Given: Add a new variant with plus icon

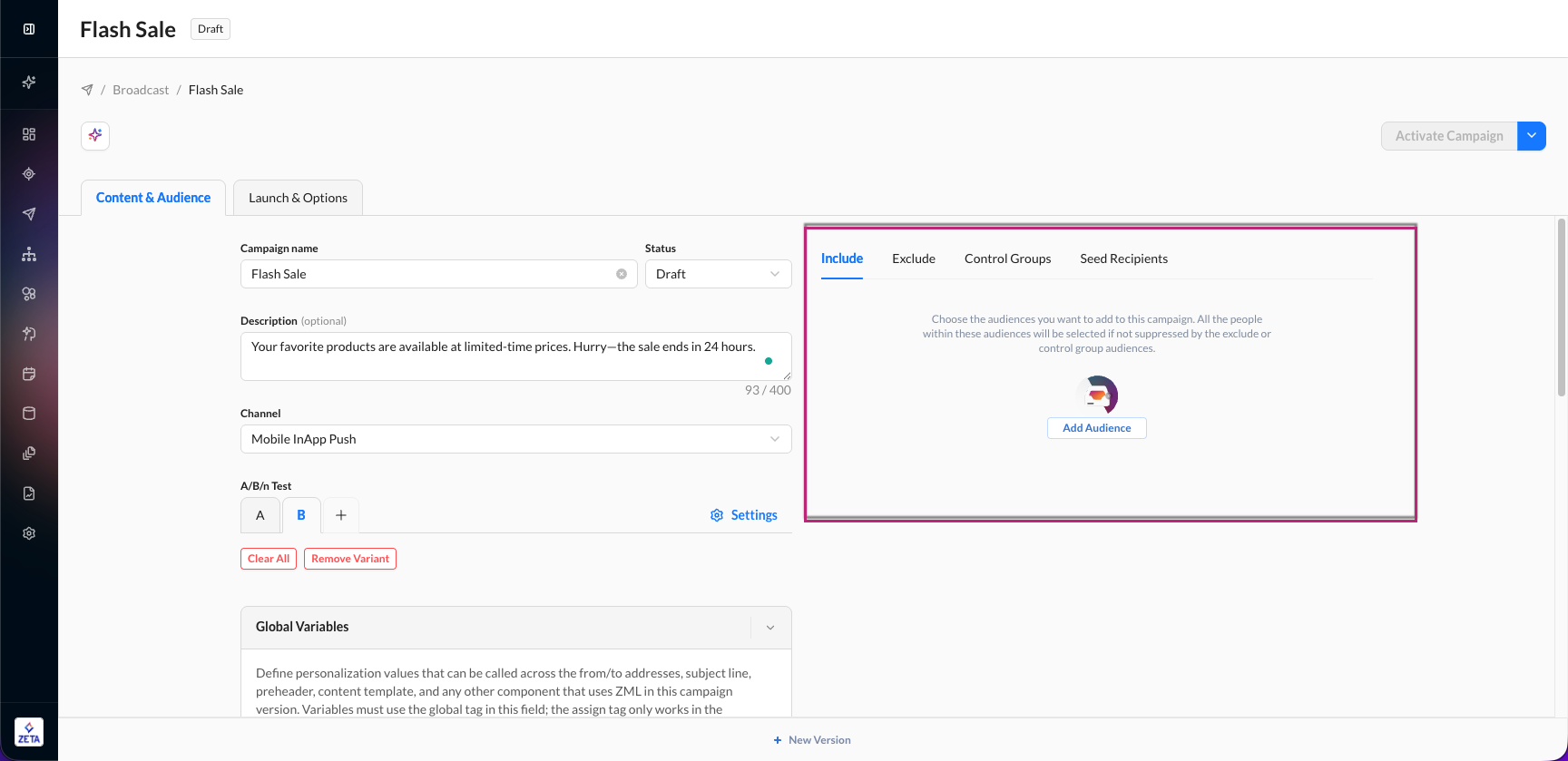Looking at the screenshot, I should point(341,515).
